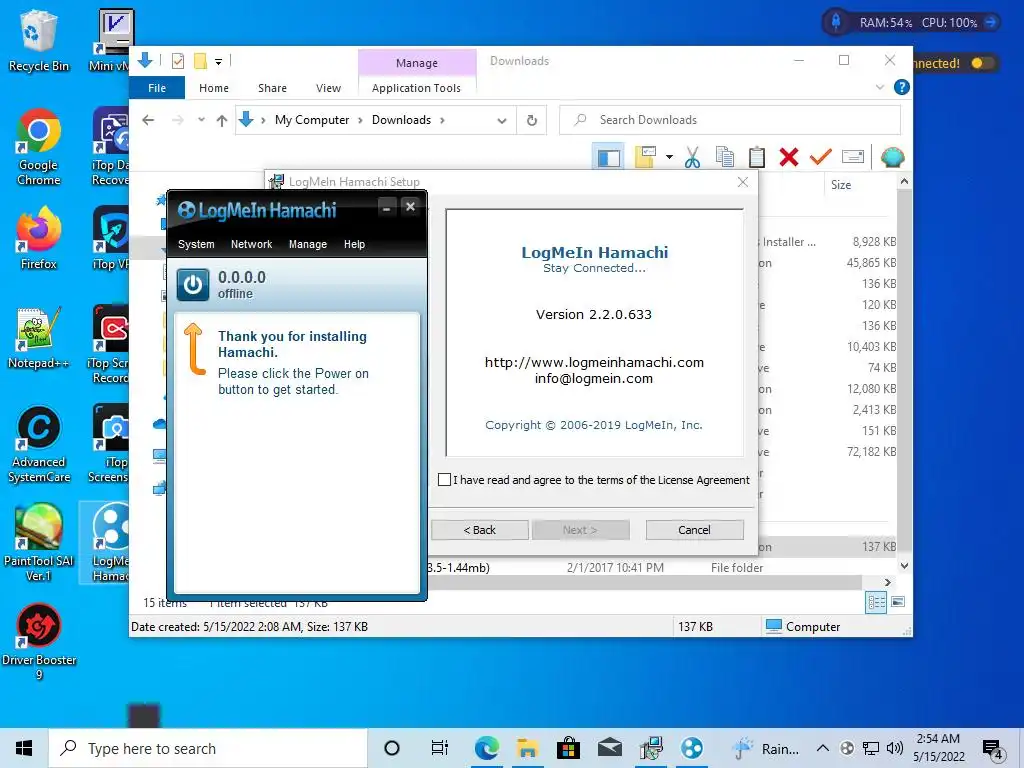Viewport: 1024px width, 768px height.
Task: Open the notification center icon
Action: pos(993,750)
